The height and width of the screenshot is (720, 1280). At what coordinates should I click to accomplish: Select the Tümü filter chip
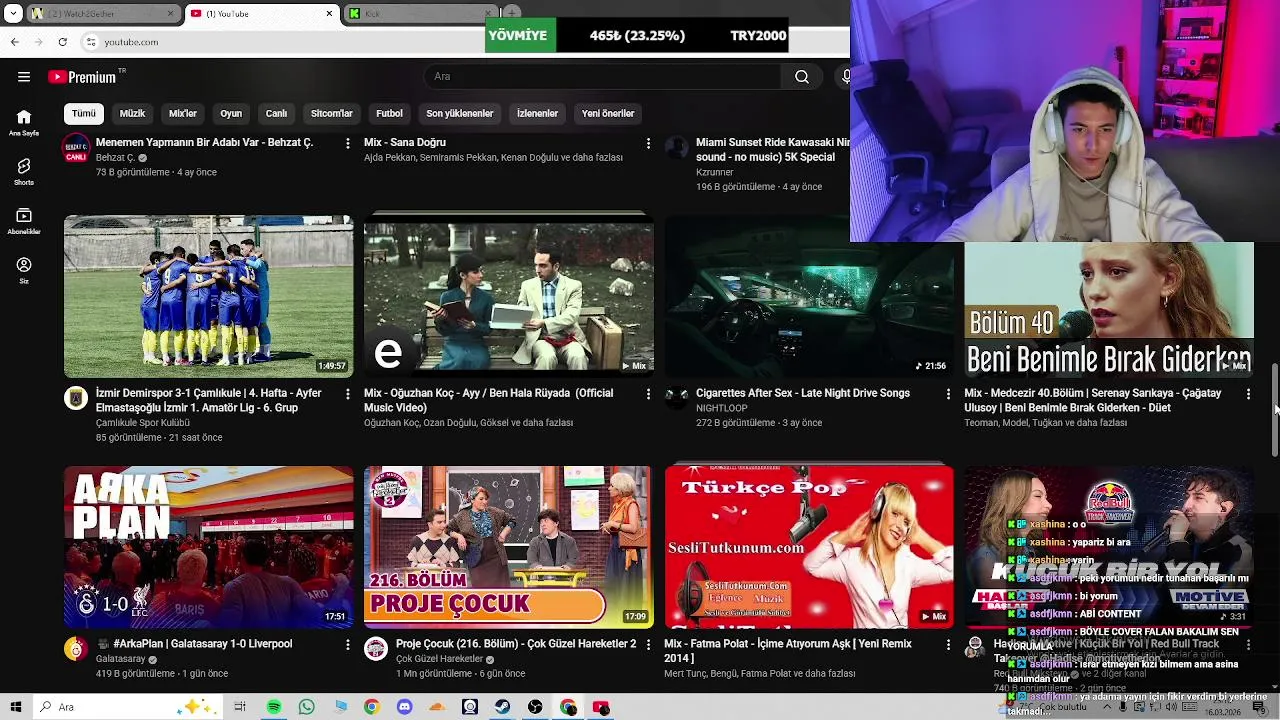click(84, 114)
